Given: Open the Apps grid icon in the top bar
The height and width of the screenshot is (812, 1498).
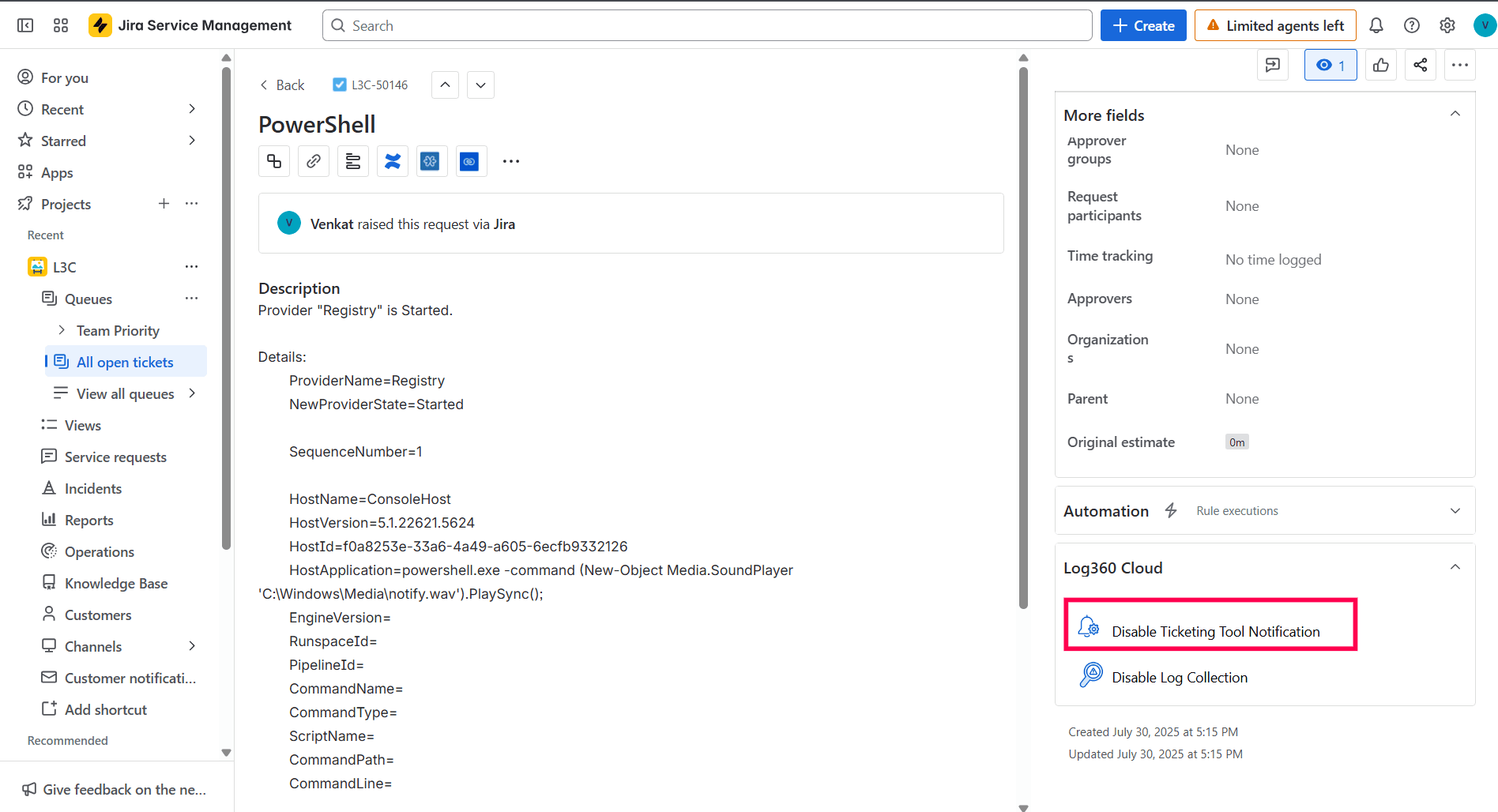Looking at the screenshot, I should tap(60, 24).
